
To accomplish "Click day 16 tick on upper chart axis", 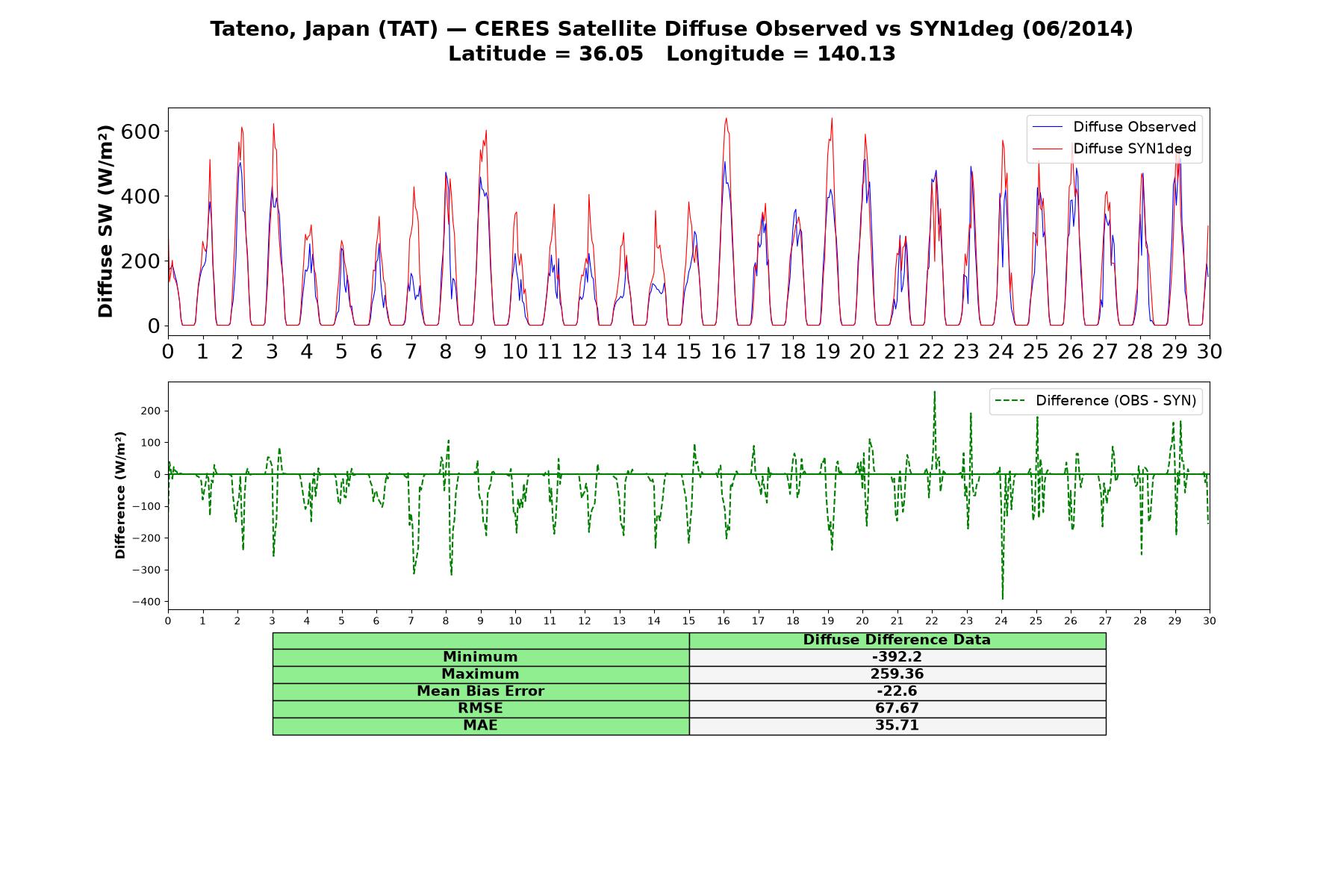I will (x=724, y=351).
